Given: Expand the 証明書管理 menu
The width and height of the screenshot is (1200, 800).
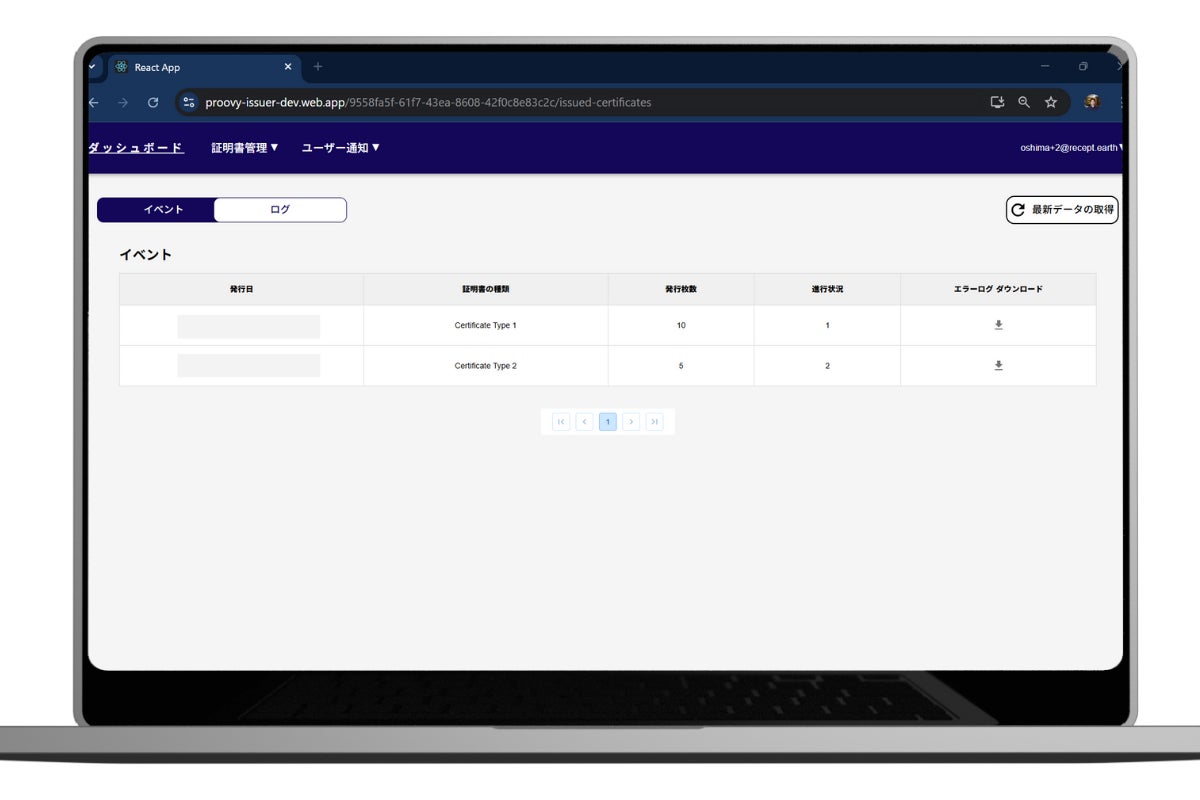Looking at the screenshot, I should click(x=245, y=148).
